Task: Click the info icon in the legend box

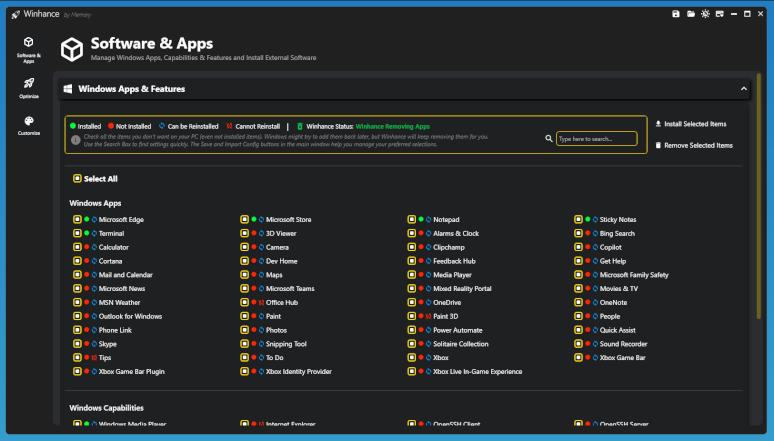Action: tap(76, 140)
